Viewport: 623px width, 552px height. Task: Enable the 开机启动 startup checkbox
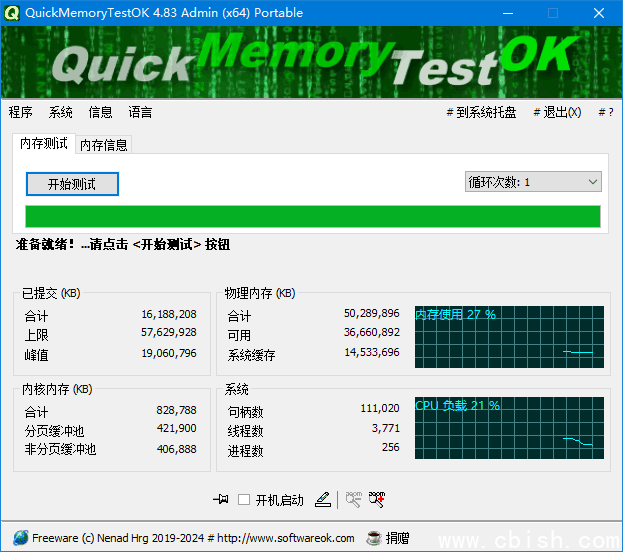coord(244,500)
